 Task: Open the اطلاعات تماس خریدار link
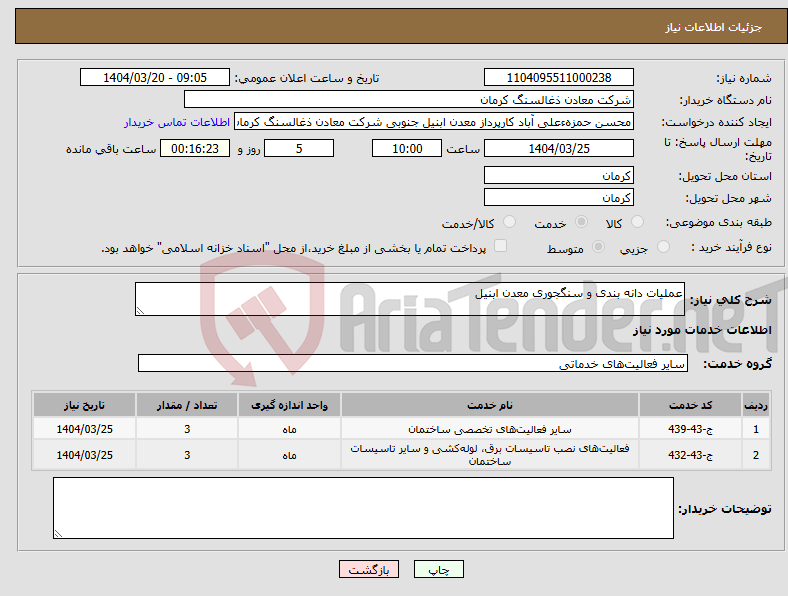pyautogui.click(x=177, y=122)
